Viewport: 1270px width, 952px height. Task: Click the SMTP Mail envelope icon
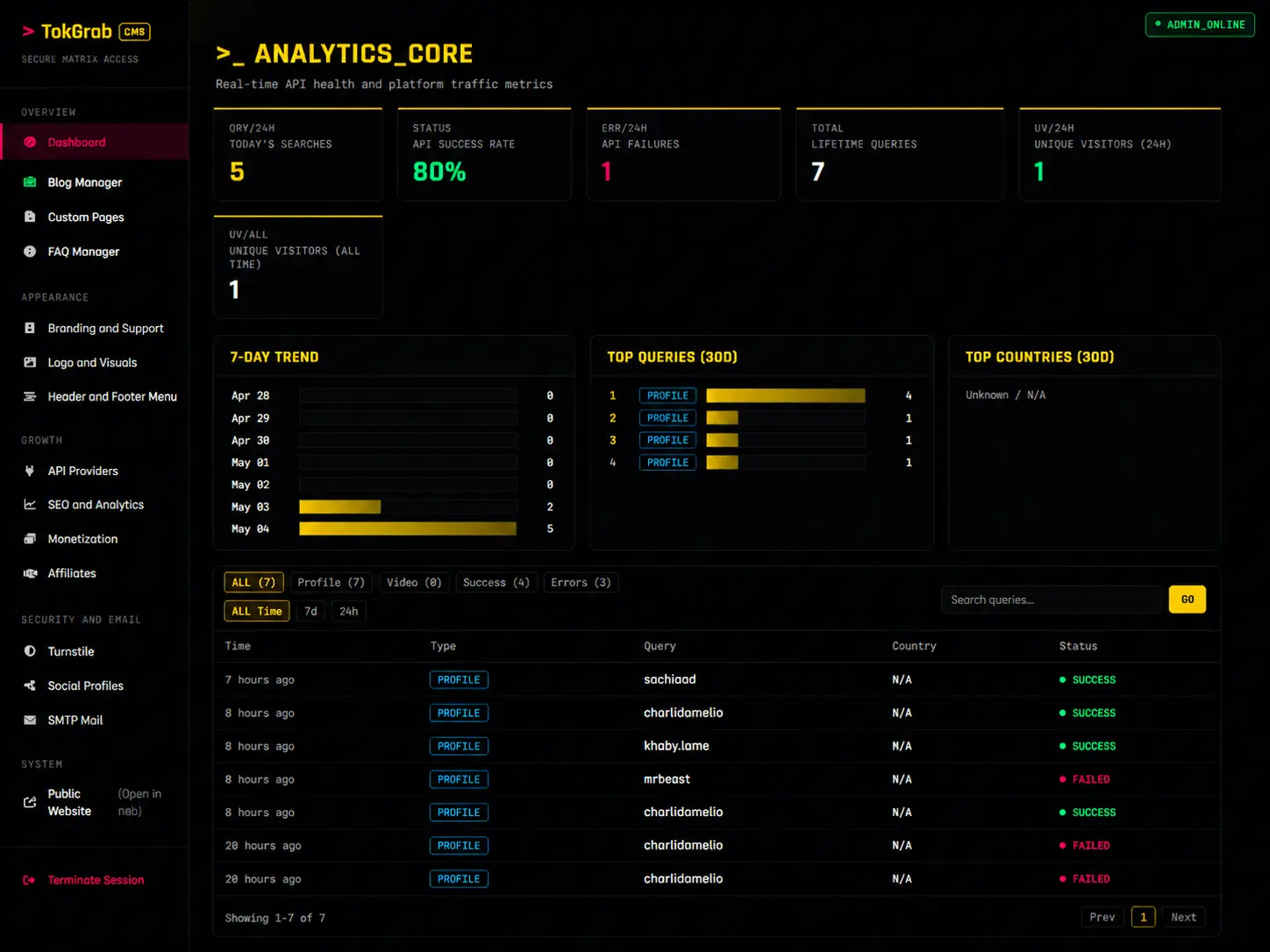30,720
